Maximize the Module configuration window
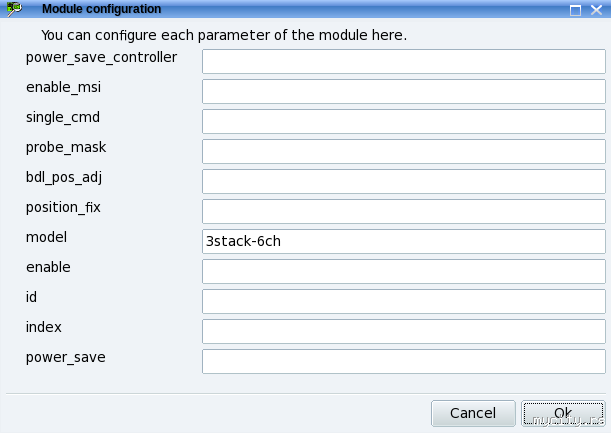Image resolution: width=611 pixels, height=433 pixels. click(x=575, y=9)
